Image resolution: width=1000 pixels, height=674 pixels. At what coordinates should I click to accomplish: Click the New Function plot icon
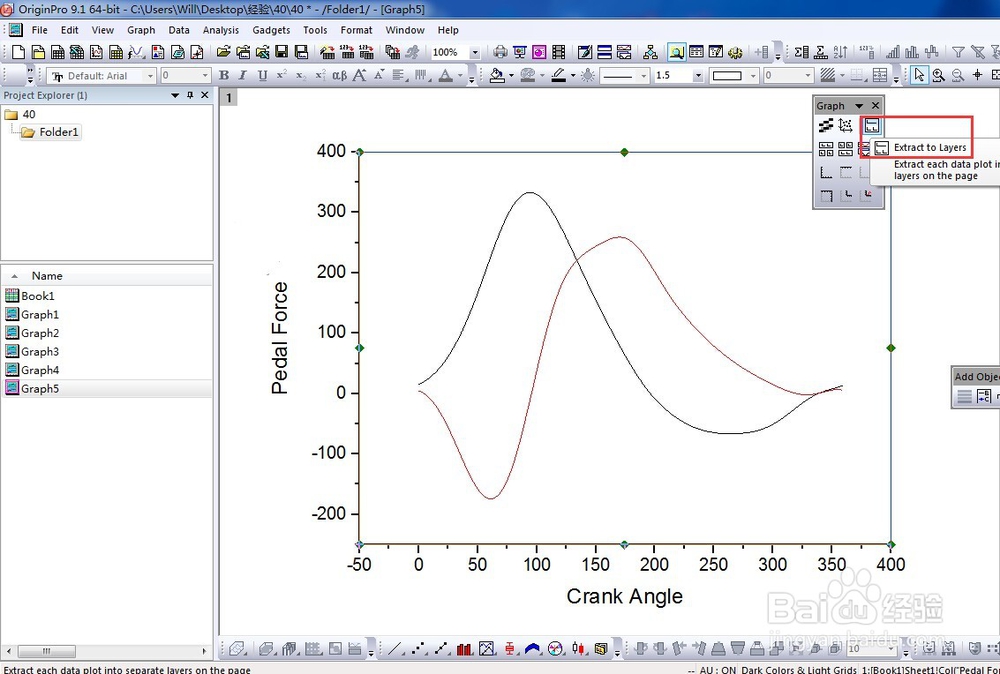tap(136, 52)
